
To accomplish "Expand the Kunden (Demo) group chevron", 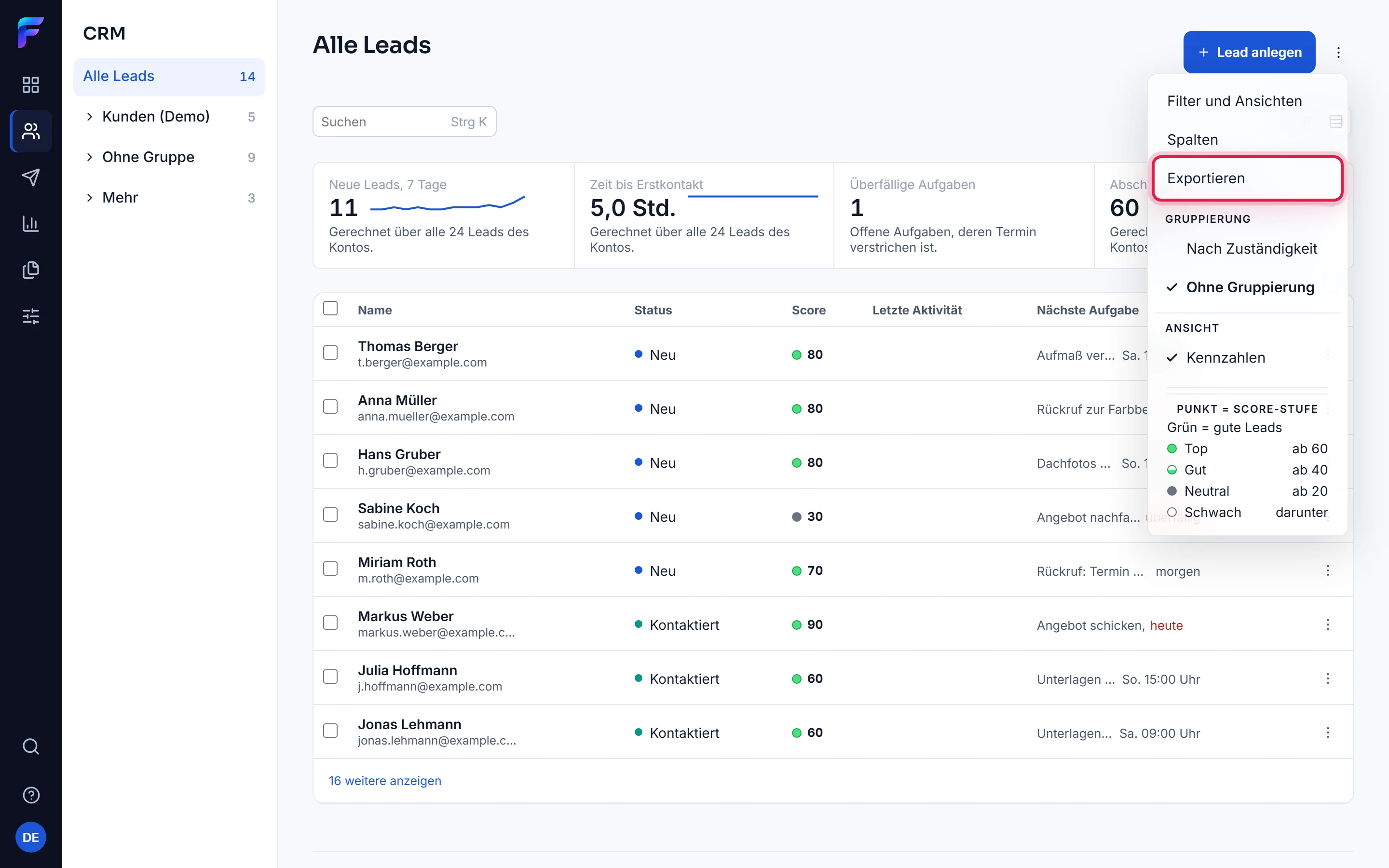I will point(90,117).
